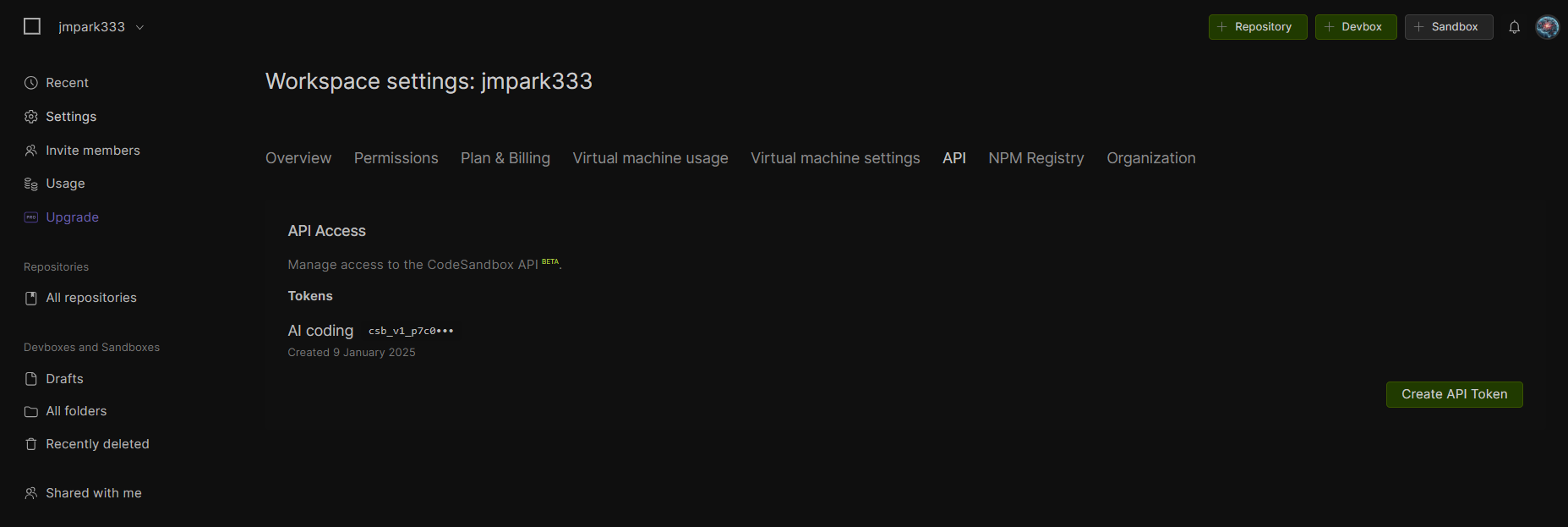Open the Virtual machine settings tab
This screenshot has height=527, width=1568.
pos(835,158)
